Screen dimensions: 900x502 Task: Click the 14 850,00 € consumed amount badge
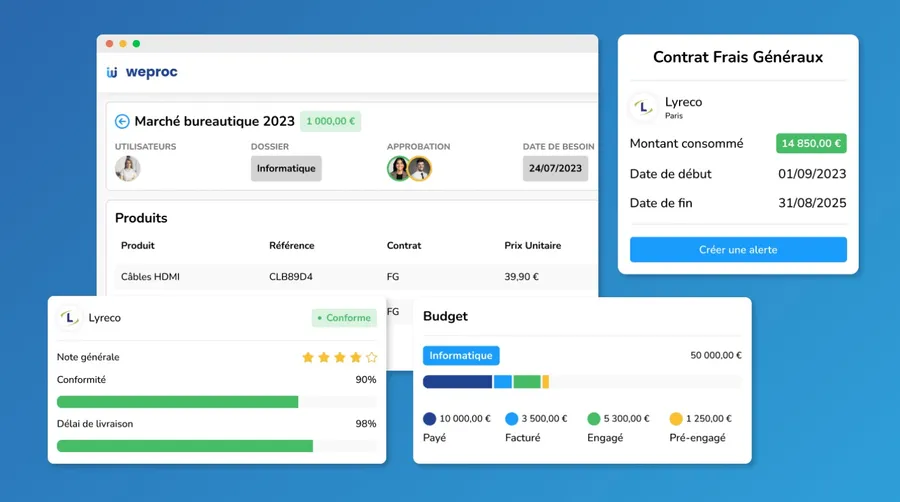click(811, 143)
